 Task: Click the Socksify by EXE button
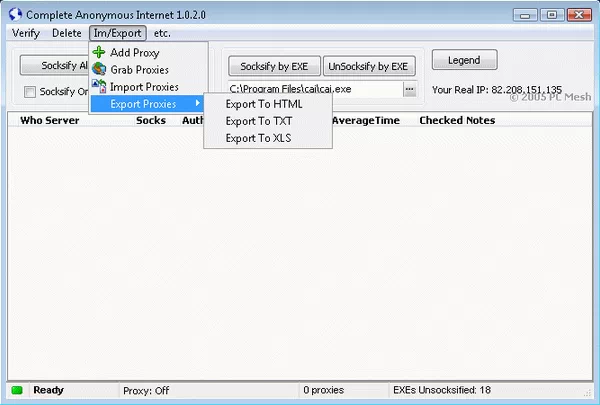(274, 66)
